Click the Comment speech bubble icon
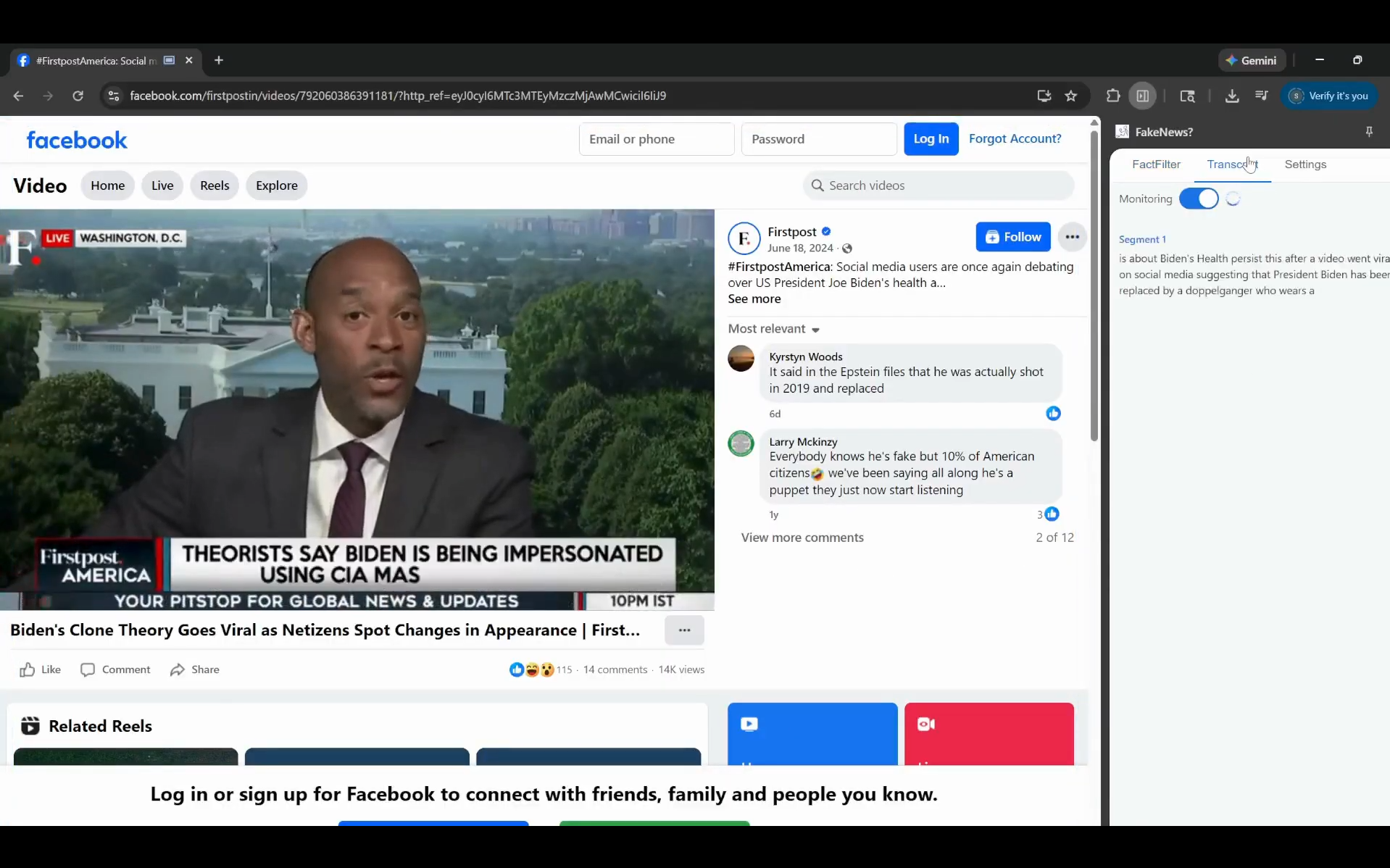The width and height of the screenshot is (1390, 868). [x=88, y=669]
